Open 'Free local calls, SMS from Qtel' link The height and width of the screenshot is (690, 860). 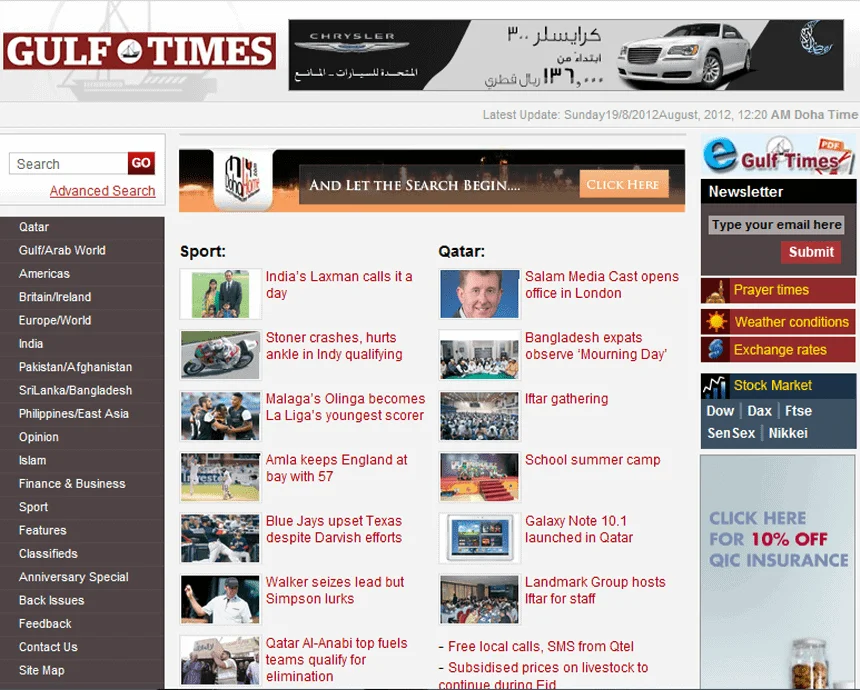[x=541, y=647]
